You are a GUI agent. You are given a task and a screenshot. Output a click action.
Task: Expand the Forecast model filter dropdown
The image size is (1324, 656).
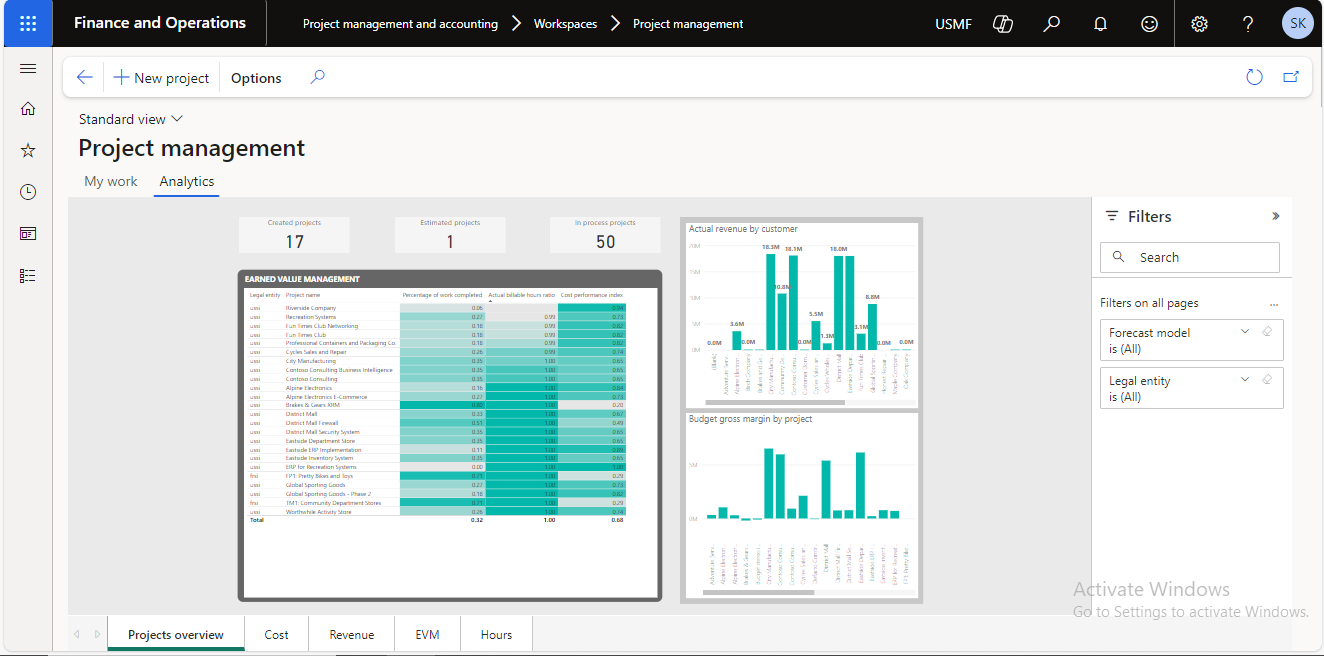[x=1245, y=332]
